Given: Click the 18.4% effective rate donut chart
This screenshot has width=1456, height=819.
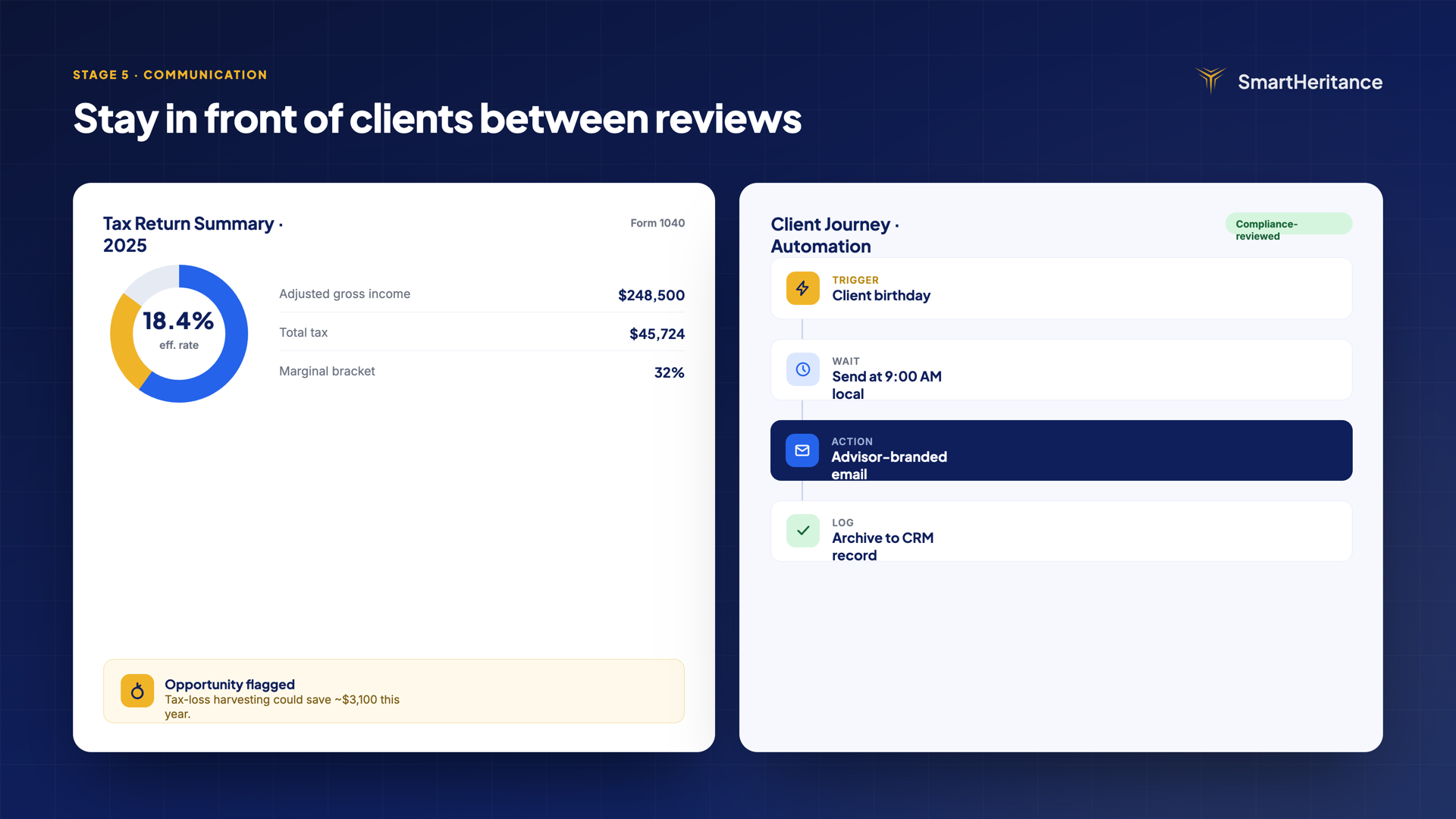Looking at the screenshot, I should (x=179, y=333).
